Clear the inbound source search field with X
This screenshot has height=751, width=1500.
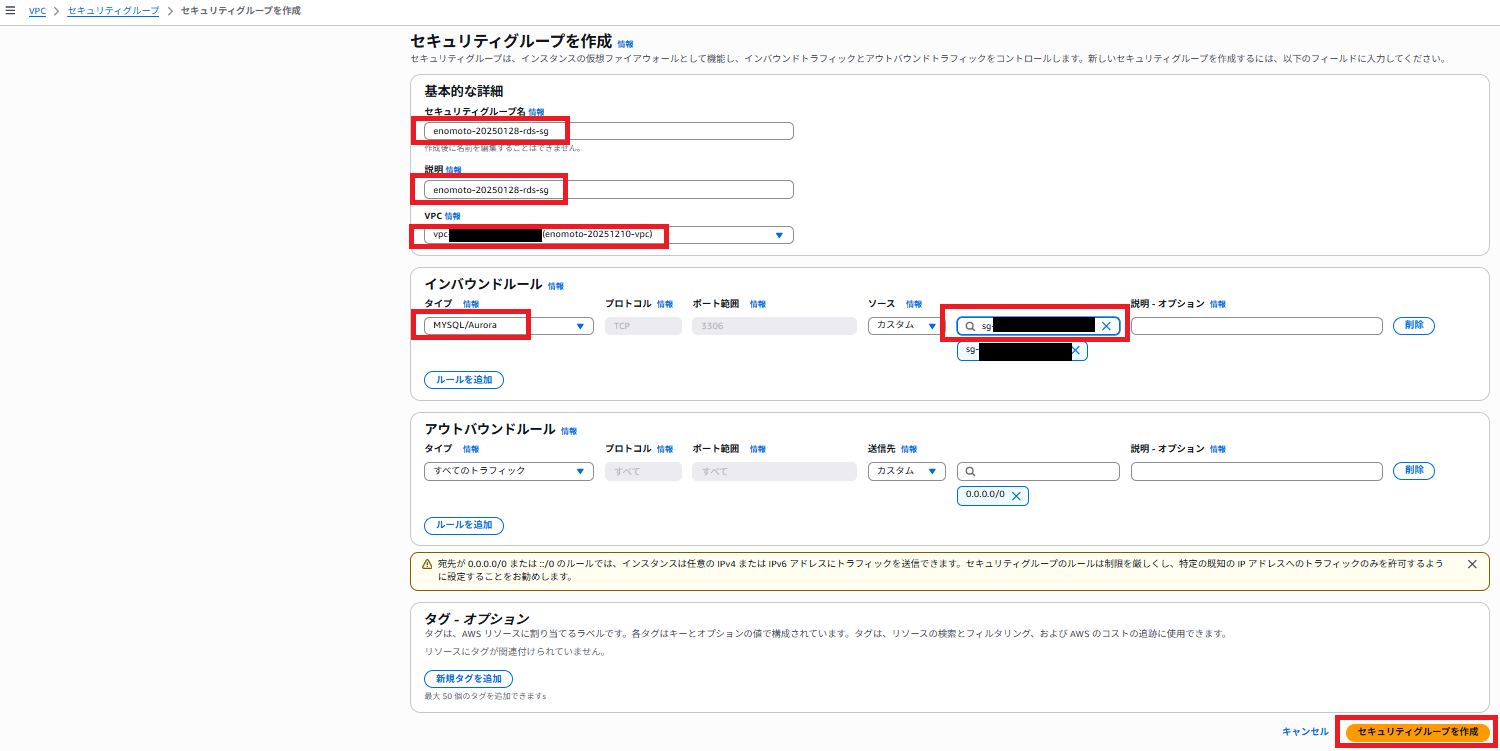click(1106, 326)
